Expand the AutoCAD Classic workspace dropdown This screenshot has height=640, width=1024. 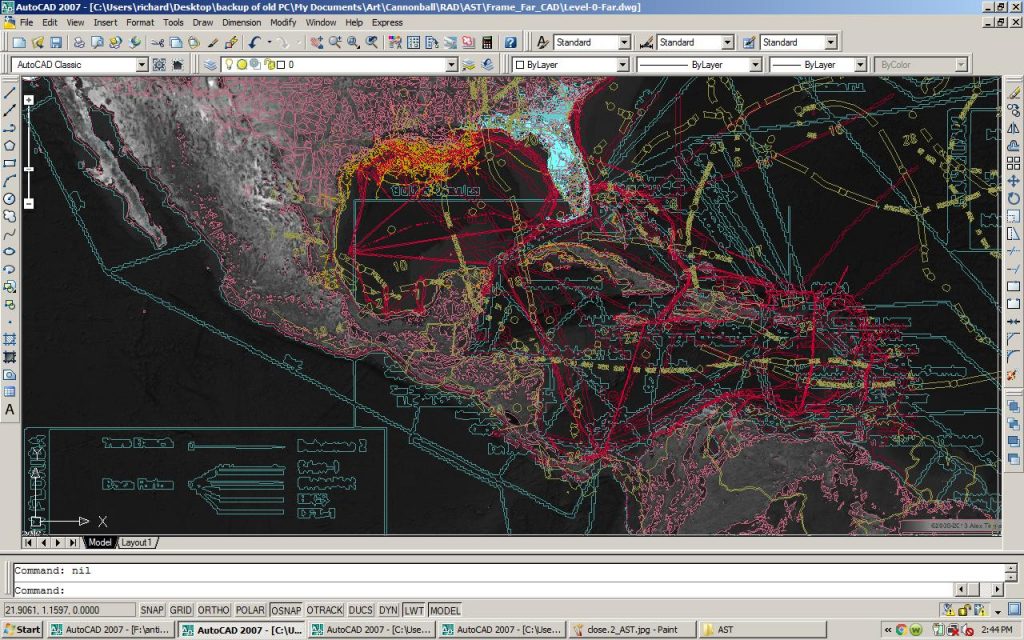141,65
